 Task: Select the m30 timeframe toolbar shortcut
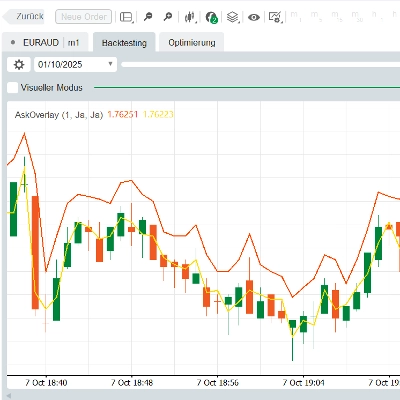pos(357,16)
